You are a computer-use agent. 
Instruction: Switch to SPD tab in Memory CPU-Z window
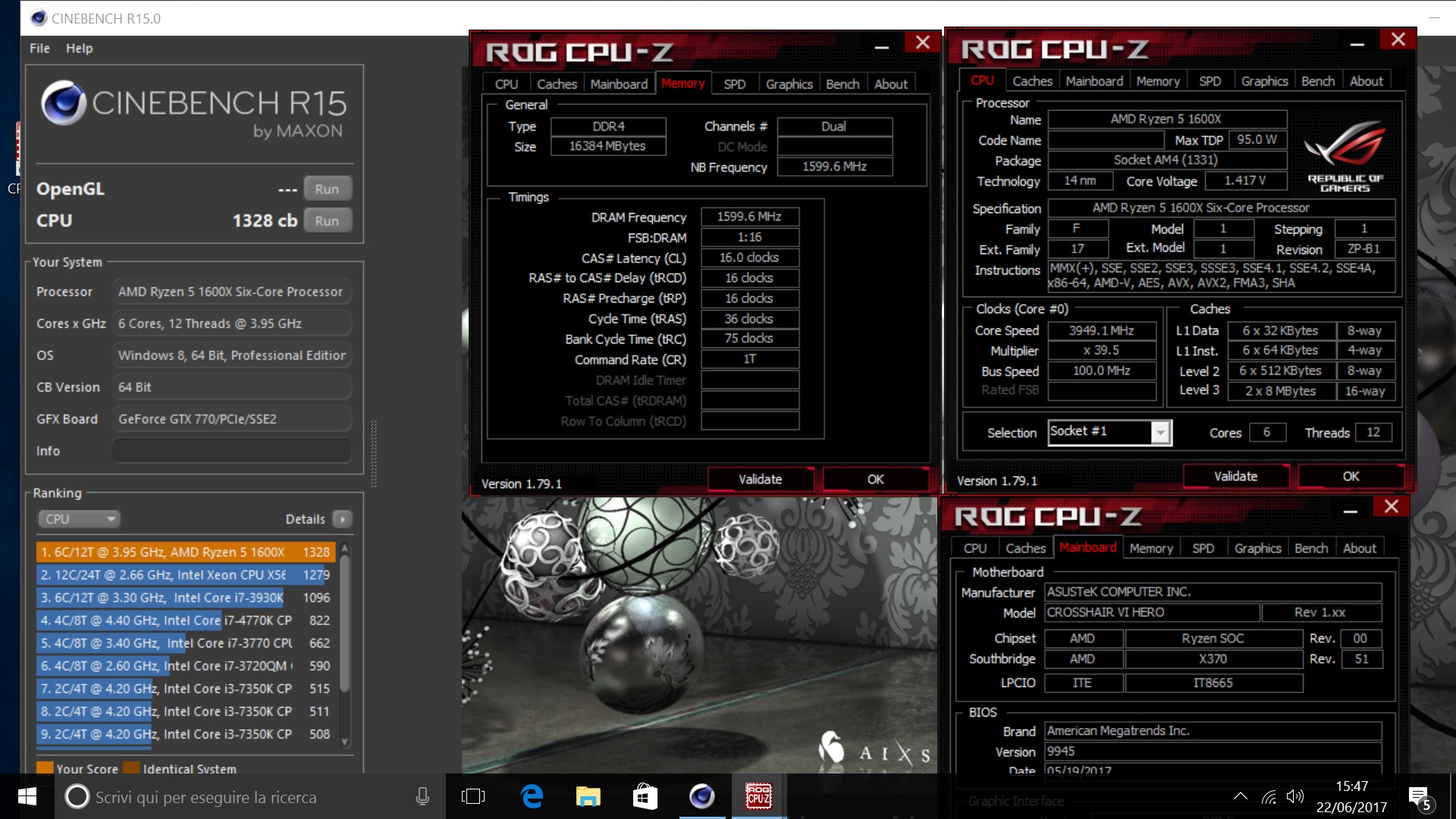[x=734, y=84]
